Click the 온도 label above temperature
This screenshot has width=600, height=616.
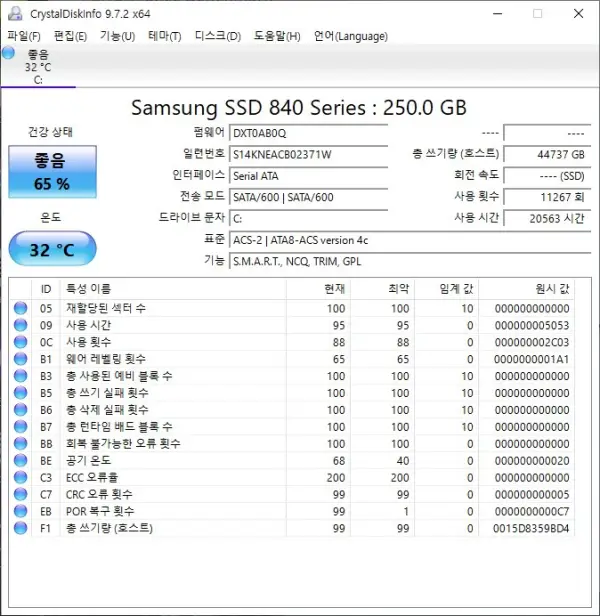click(51, 217)
